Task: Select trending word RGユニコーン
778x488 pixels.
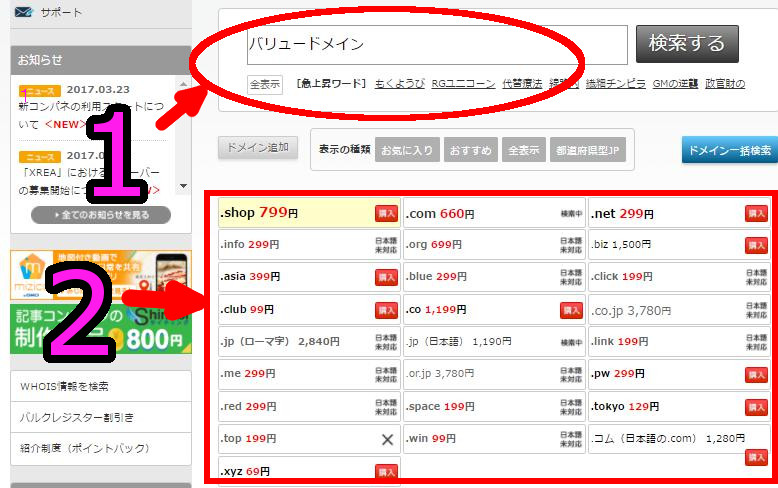Action: click(463, 84)
